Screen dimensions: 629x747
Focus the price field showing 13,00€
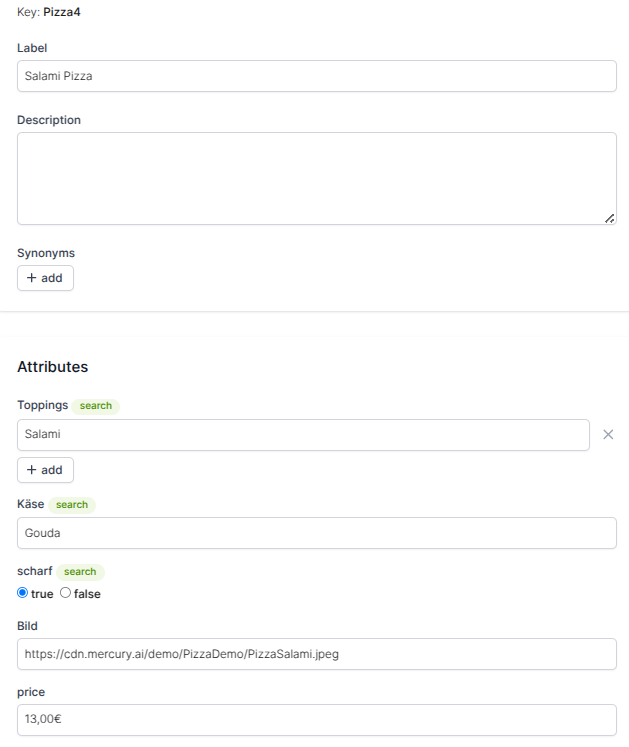pos(317,720)
